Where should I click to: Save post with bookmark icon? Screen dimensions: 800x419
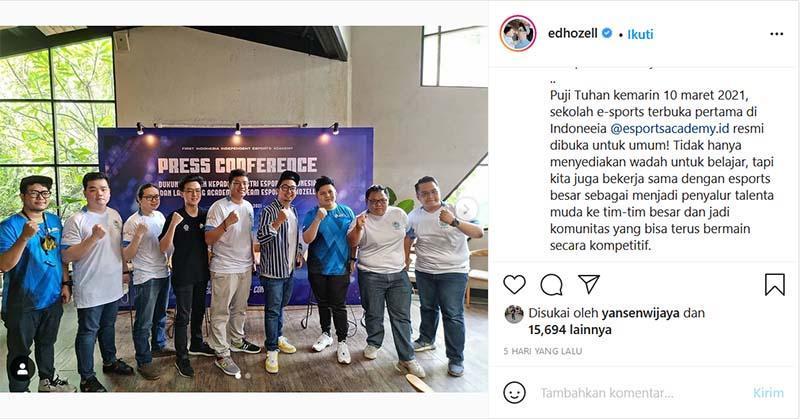[x=774, y=285]
